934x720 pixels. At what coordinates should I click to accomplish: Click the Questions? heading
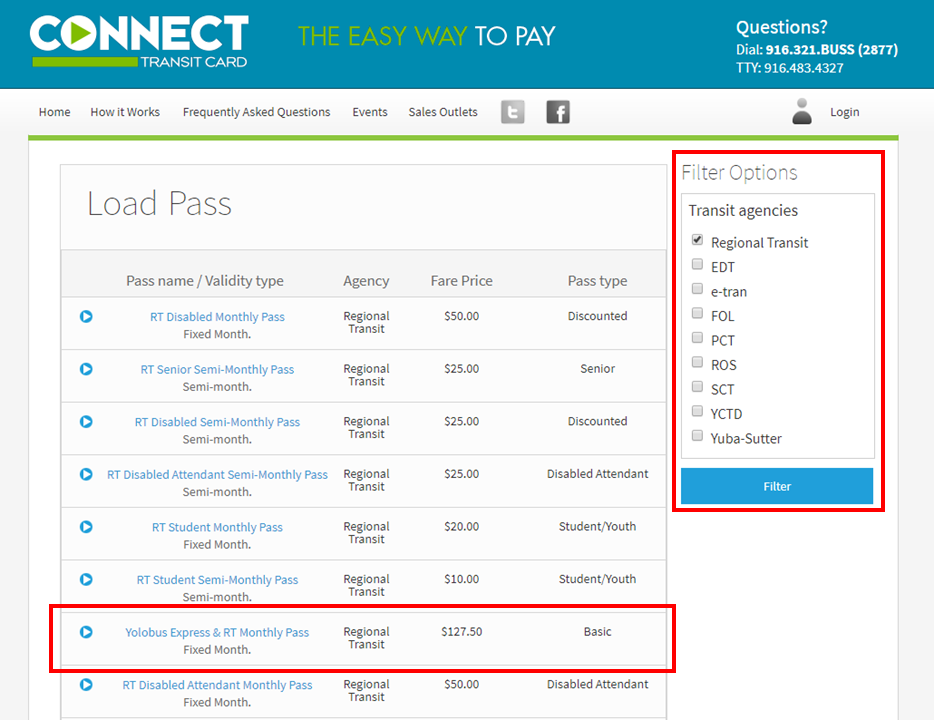click(x=782, y=27)
